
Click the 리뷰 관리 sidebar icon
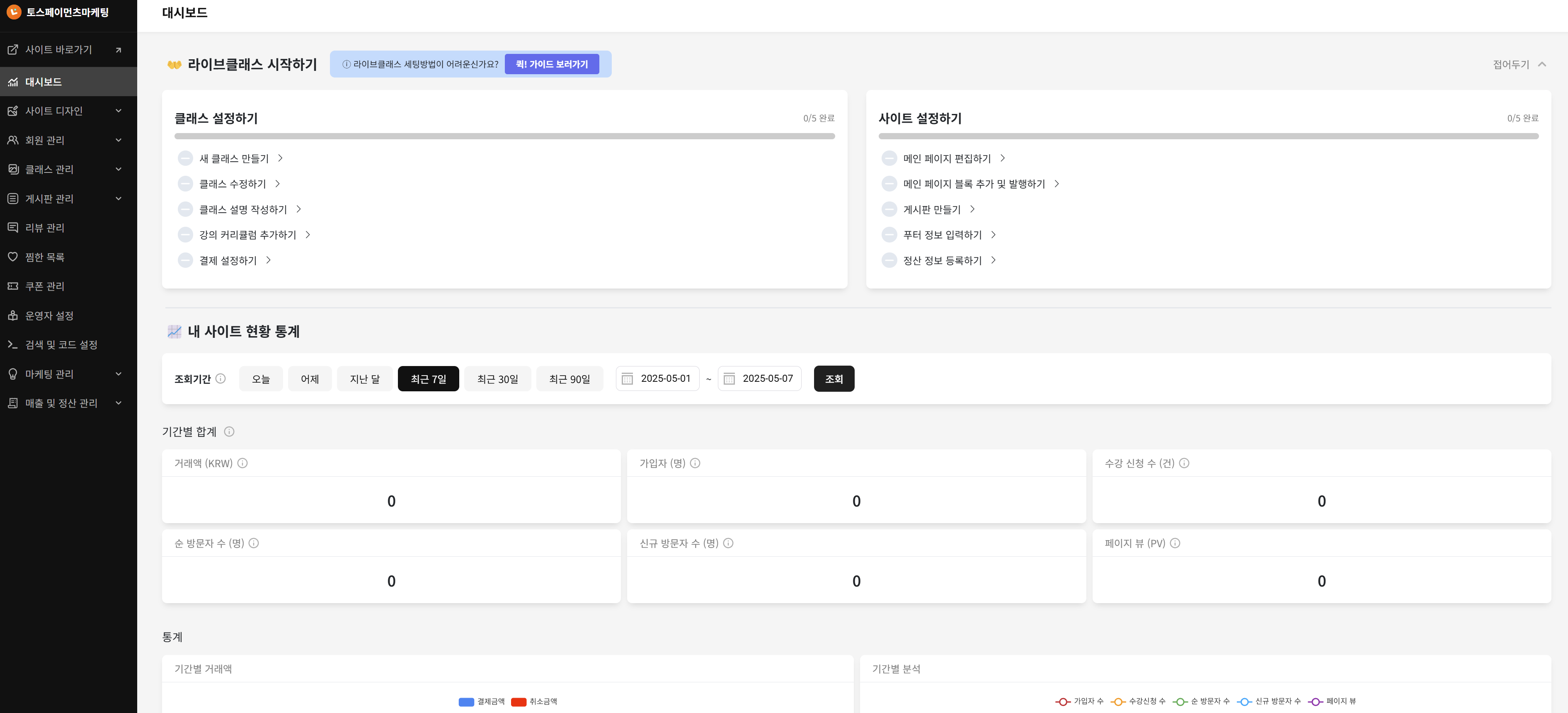(x=13, y=227)
